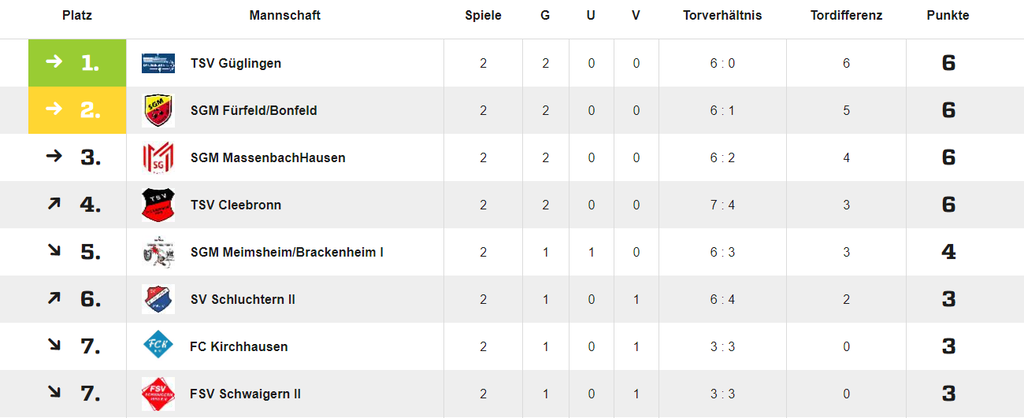Open the SGM Fürfeld/Bonfeld team page
This screenshot has height=418, width=1024.
coord(254,110)
